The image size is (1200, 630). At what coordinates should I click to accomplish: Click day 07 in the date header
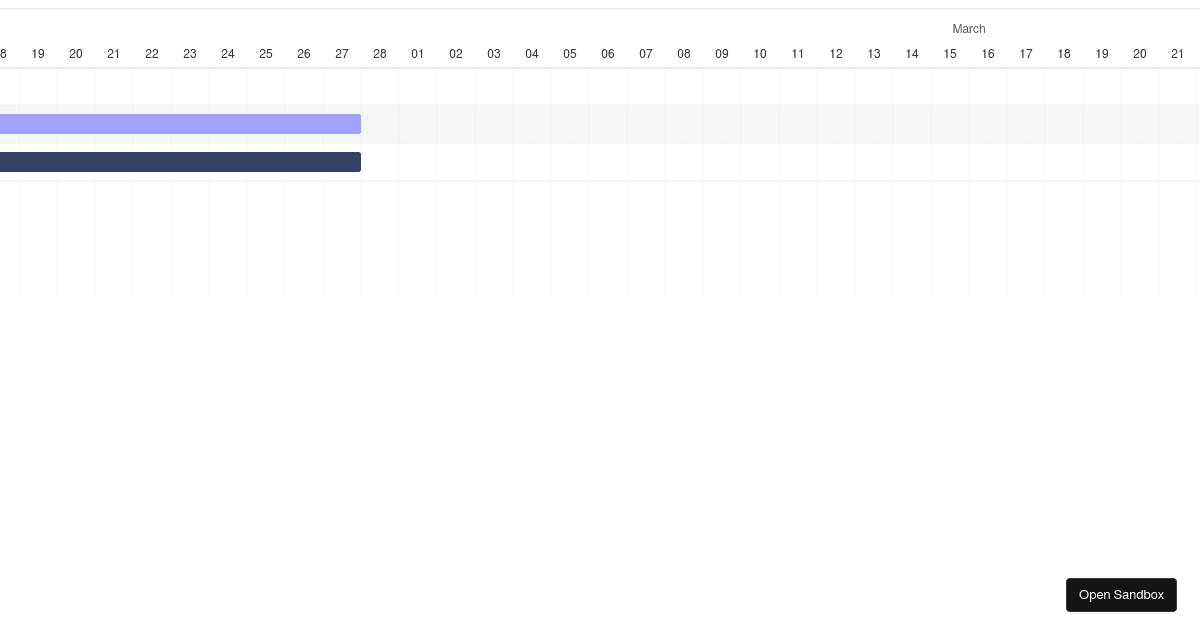[x=646, y=54]
